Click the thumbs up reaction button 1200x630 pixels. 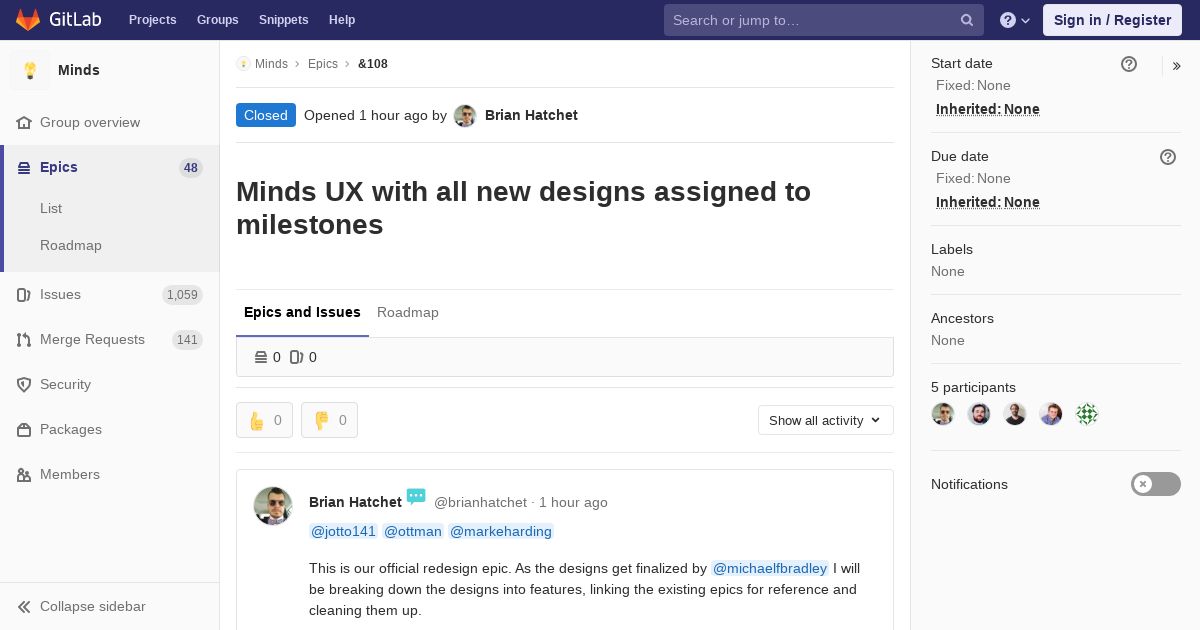(x=264, y=420)
